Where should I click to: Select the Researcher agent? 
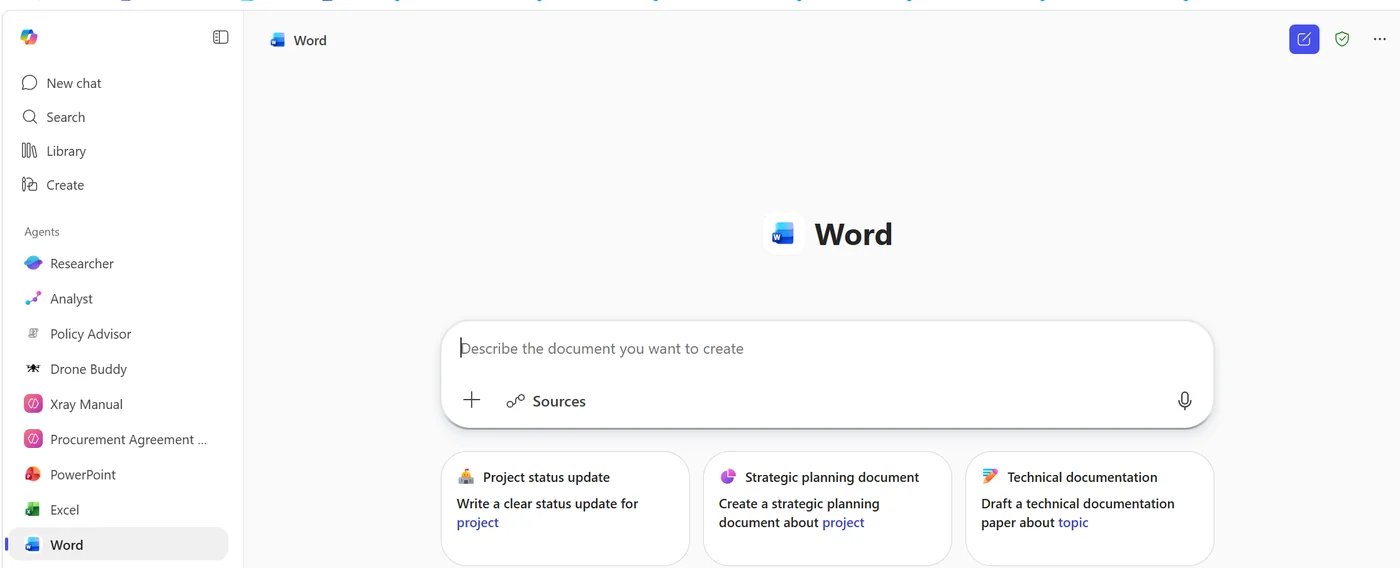point(118,263)
